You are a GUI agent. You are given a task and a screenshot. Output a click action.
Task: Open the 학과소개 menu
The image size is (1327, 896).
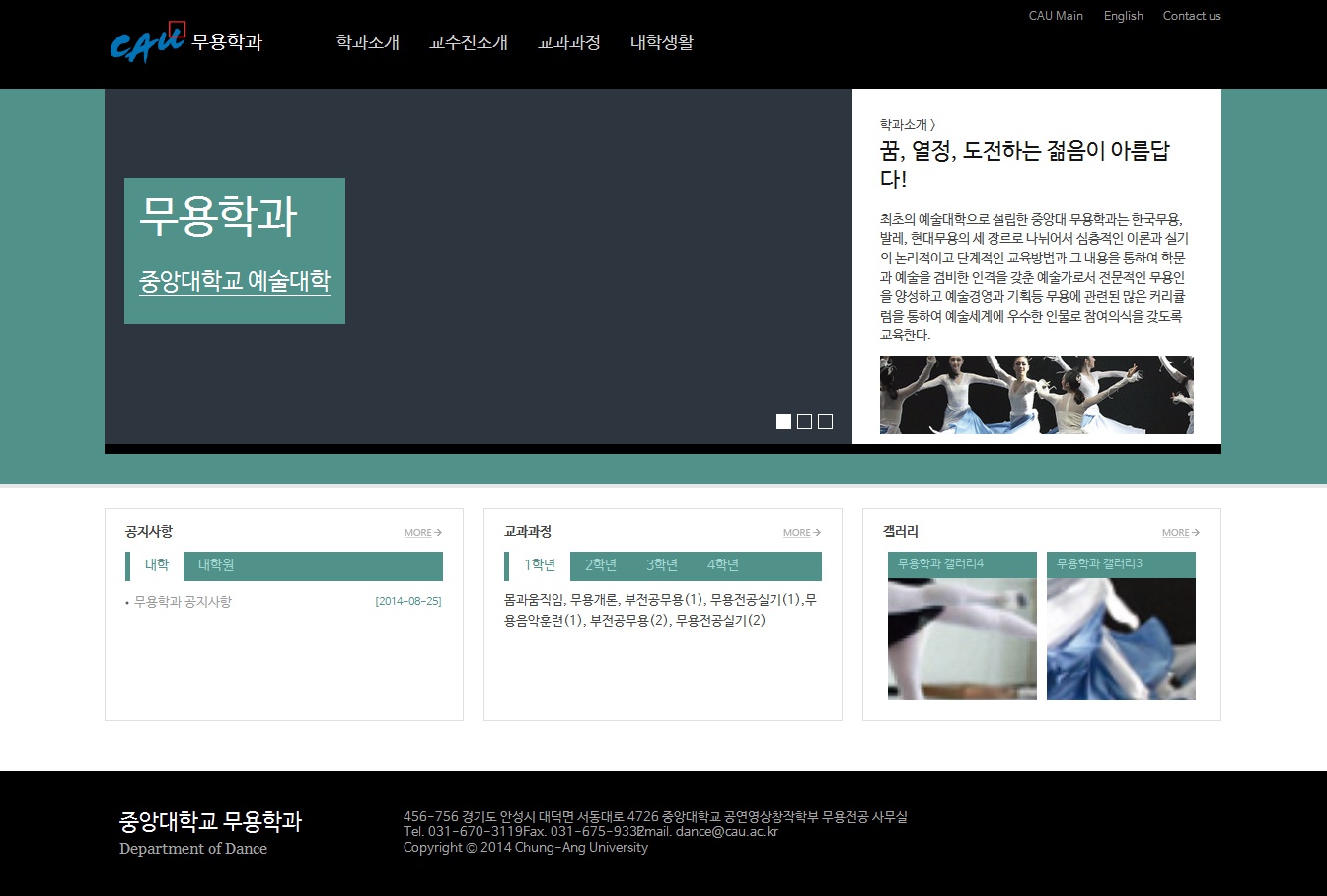pyautogui.click(x=368, y=42)
